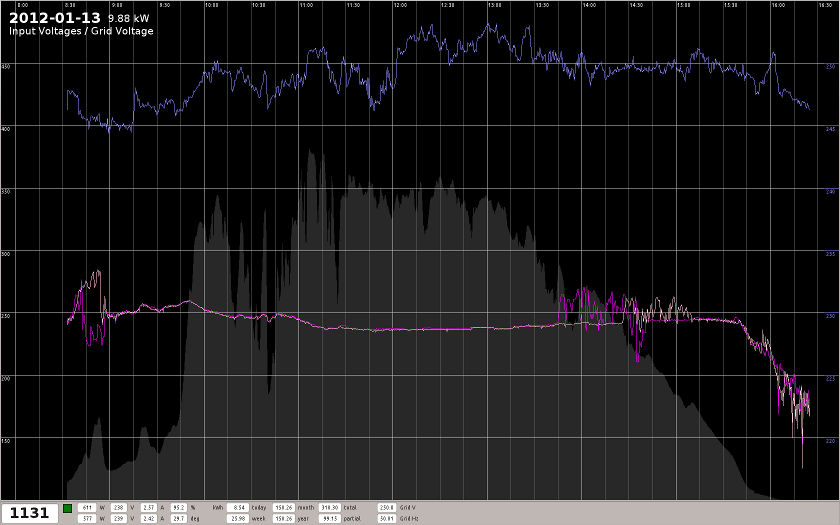Click the green status indicator square

point(67,508)
